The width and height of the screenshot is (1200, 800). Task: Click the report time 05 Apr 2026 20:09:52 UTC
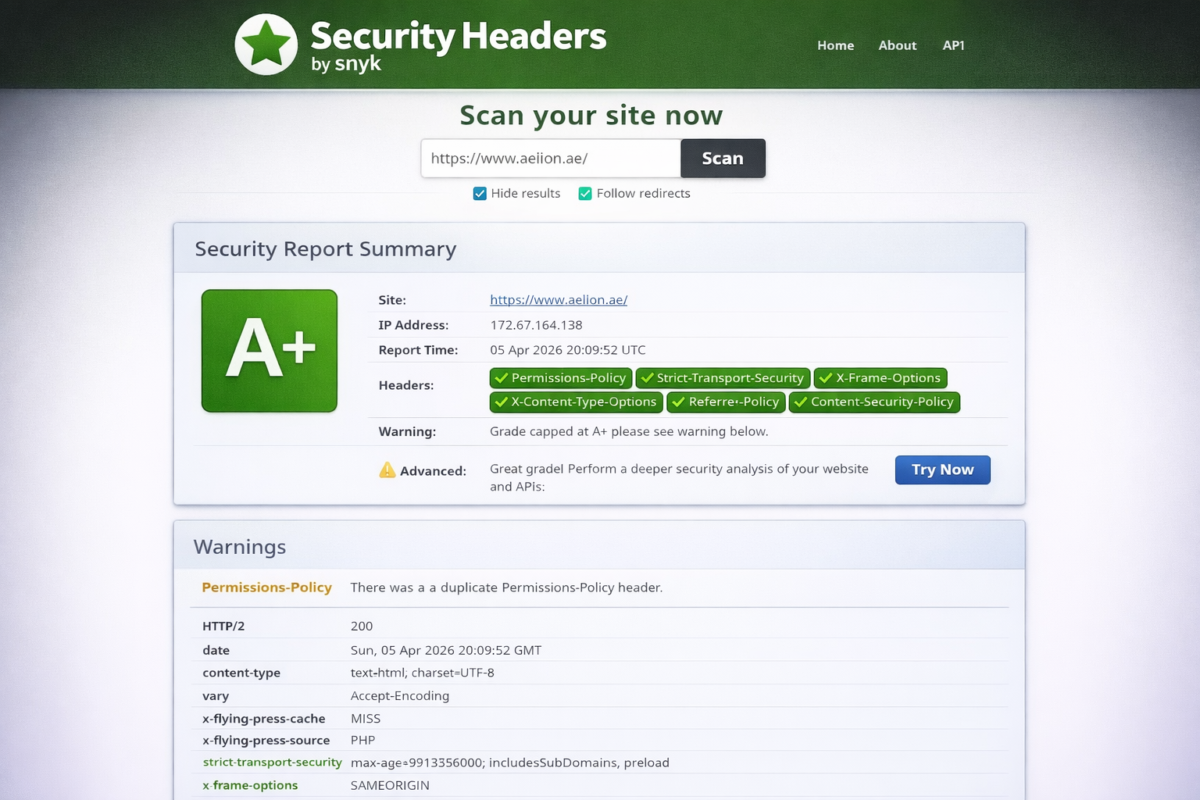coord(568,350)
